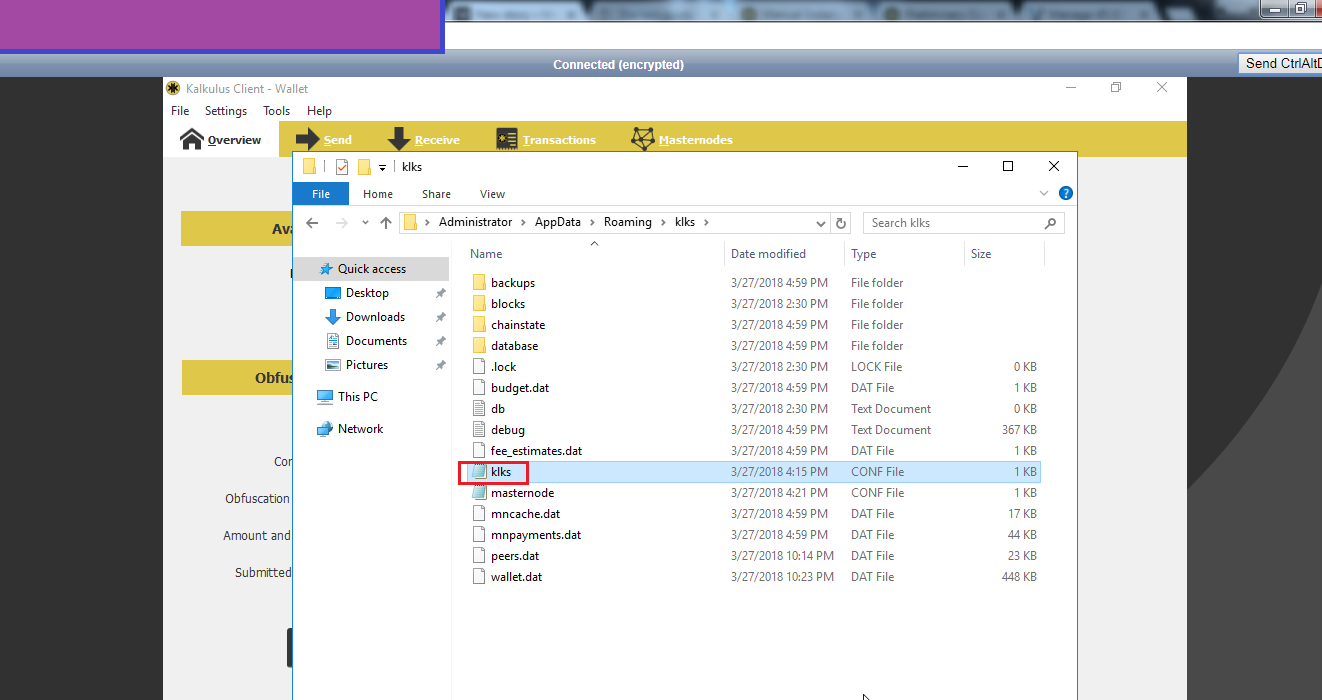Open the Masternodes tab in wallet
Viewport: 1322px width, 700px height.
(x=682, y=140)
